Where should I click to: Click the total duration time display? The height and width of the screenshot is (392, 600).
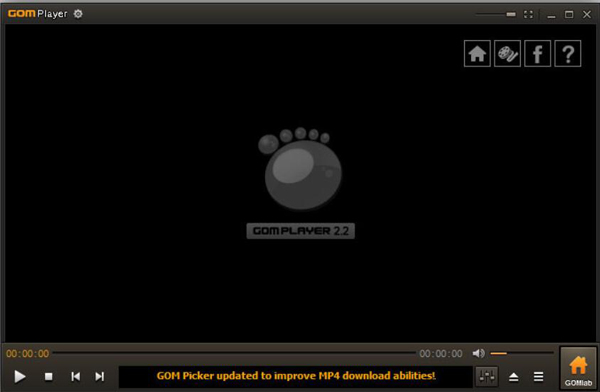point(441,353)
